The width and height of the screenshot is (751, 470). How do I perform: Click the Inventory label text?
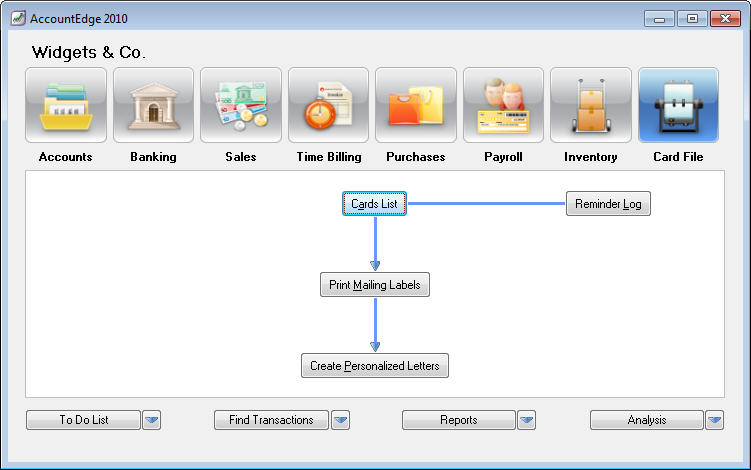pos(591,157)
